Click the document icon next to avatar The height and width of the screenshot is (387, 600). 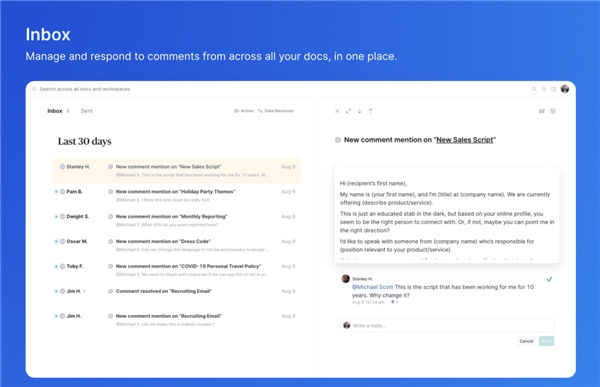point(553,89)
